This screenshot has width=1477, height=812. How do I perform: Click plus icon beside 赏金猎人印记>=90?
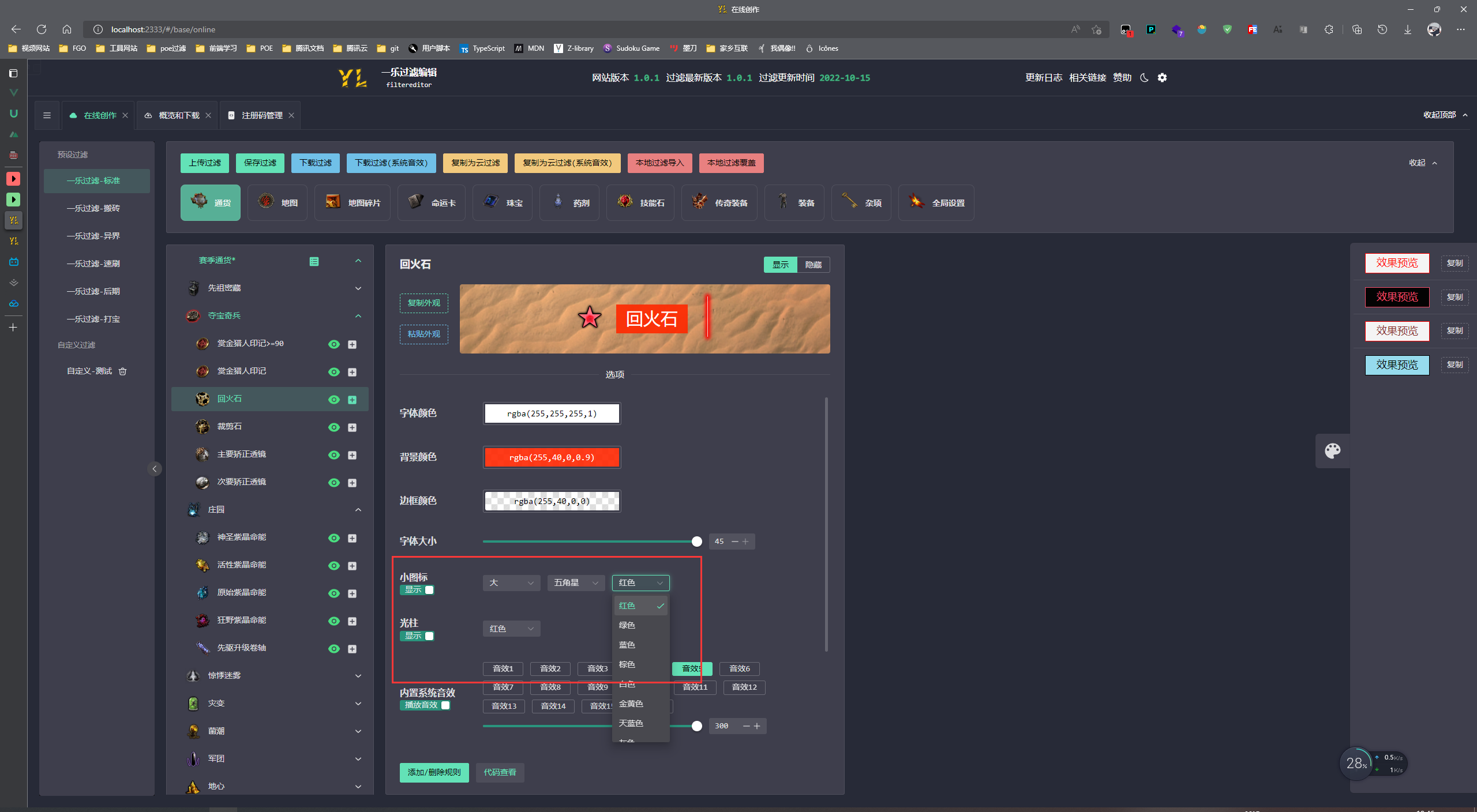tap(352, 344)
